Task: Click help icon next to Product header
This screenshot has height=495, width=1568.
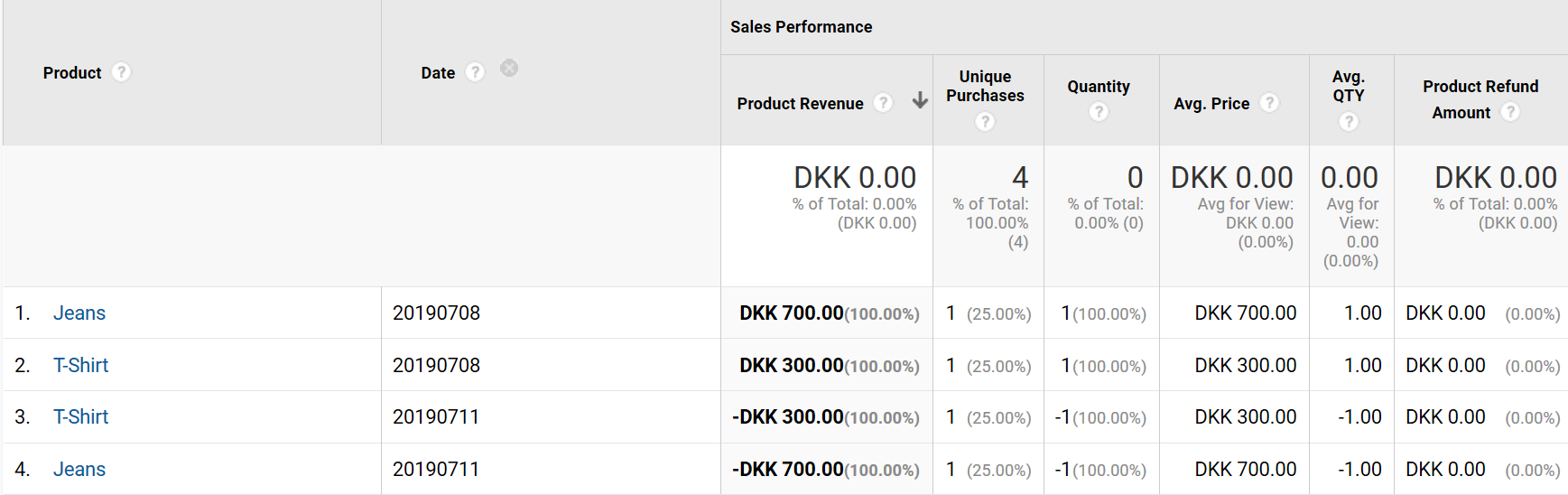Action: [x=121, y=72]
